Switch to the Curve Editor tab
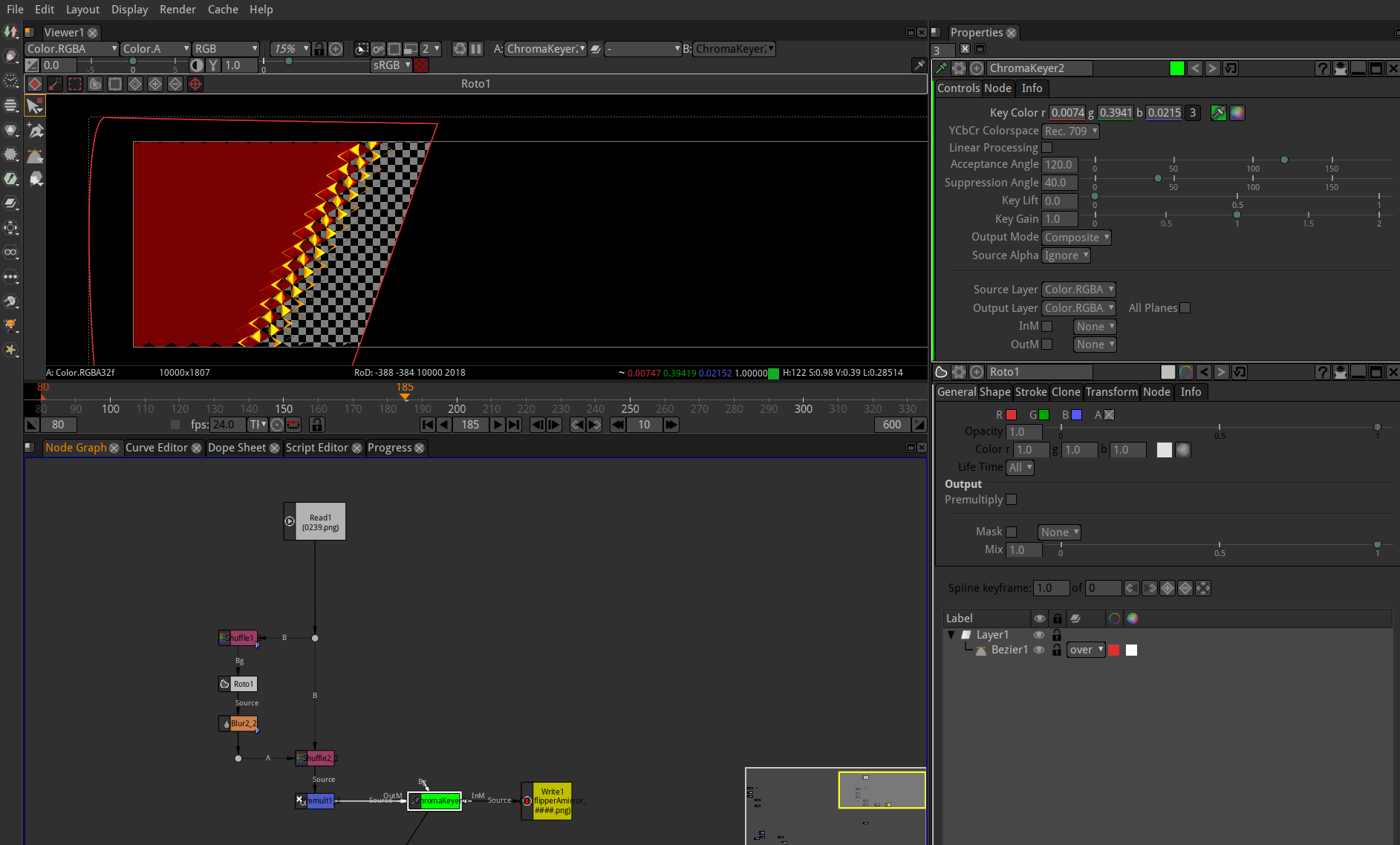Image resolution: width=1400 pixels, height=845 pixels. coord(157,448)
